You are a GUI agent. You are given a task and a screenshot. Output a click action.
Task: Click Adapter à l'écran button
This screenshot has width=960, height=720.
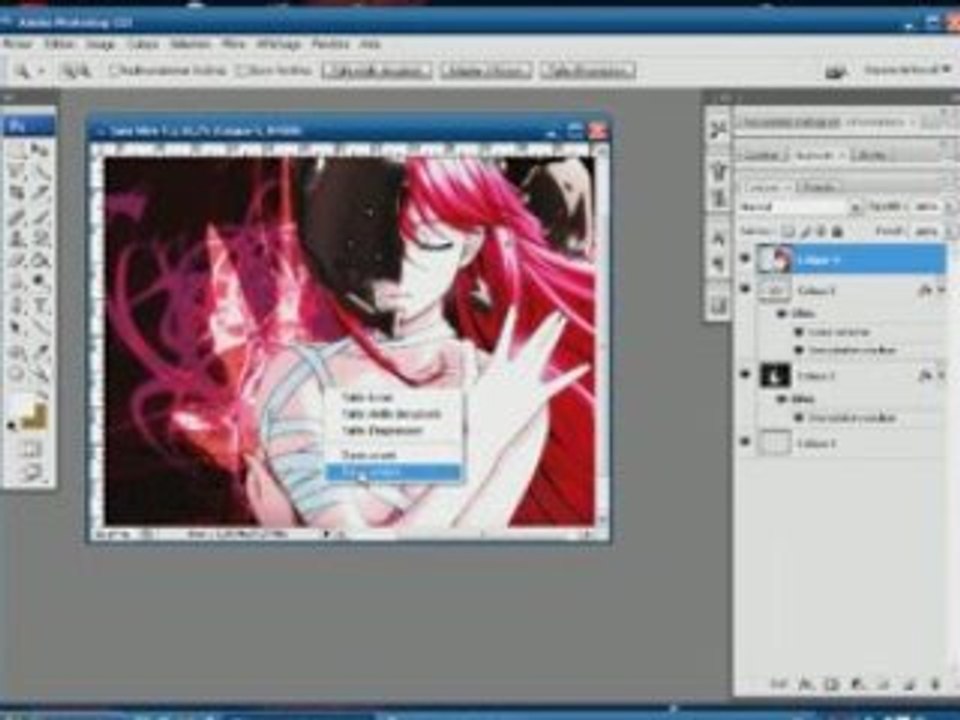click(x=486, y=71)
